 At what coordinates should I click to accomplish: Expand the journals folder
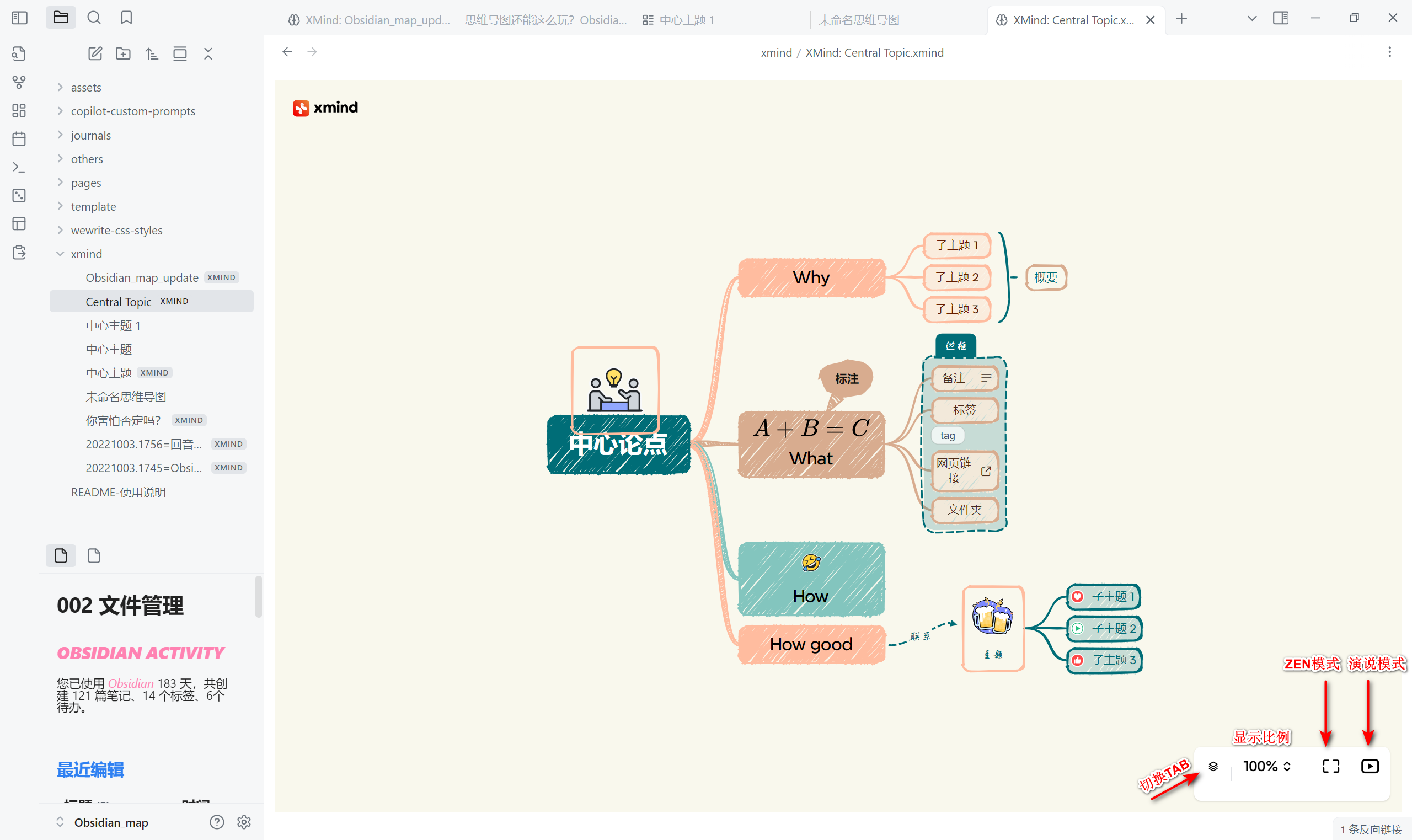[x=90, y=135]
